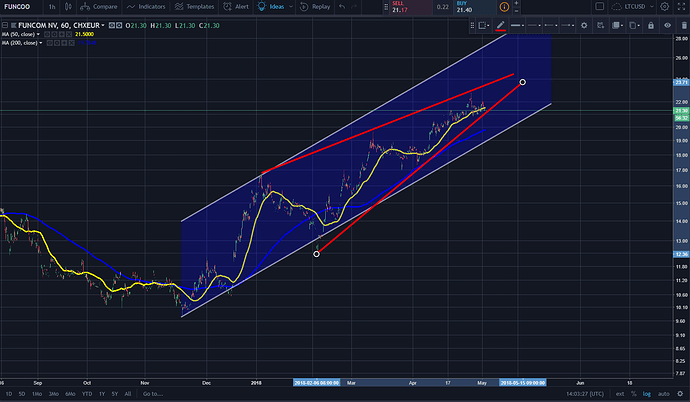This screenshot has height=402, width=690.
Task: Decrease order quantity with minus button
Action: coord(516,11)
